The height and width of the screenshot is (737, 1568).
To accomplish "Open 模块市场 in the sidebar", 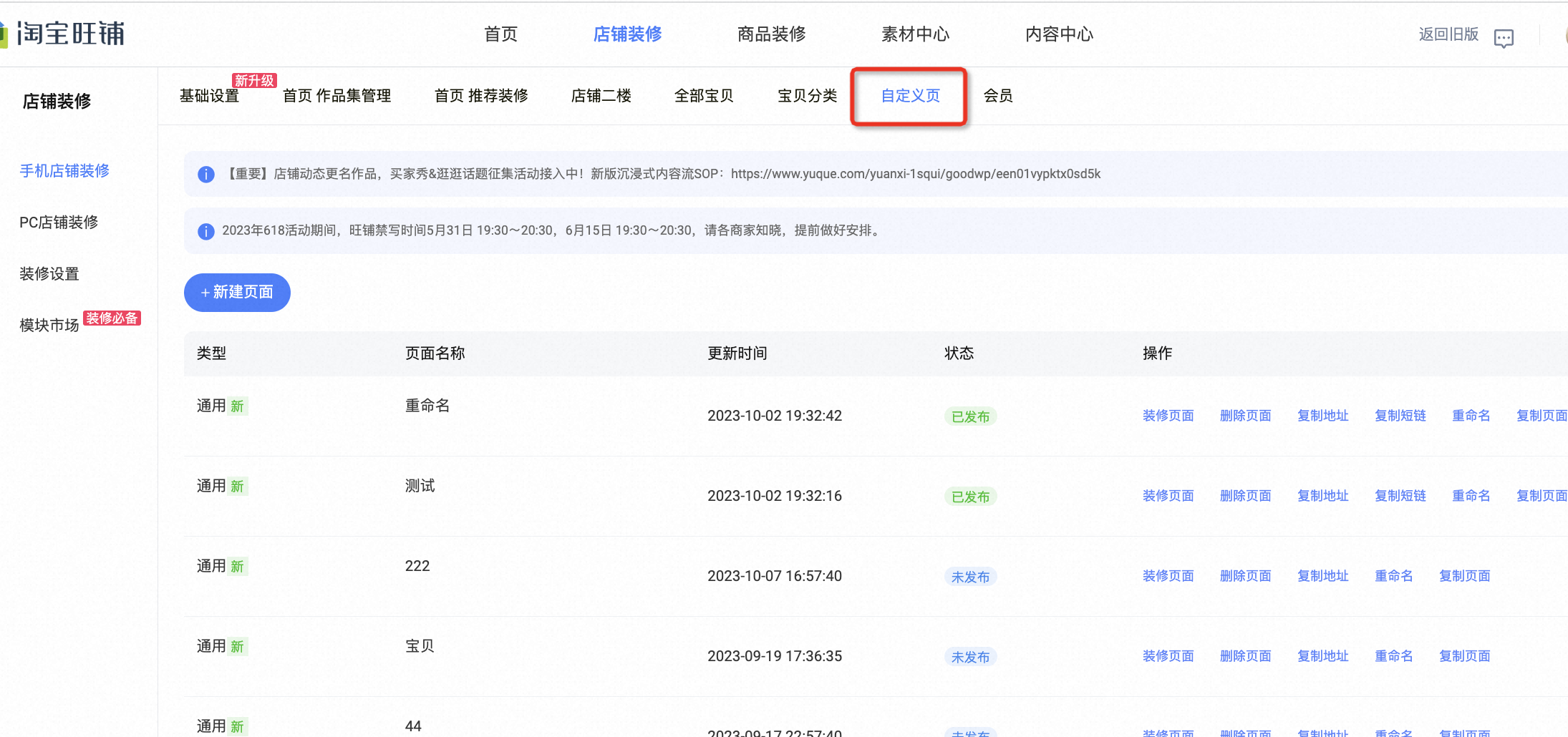I will (x=49, y=326).
